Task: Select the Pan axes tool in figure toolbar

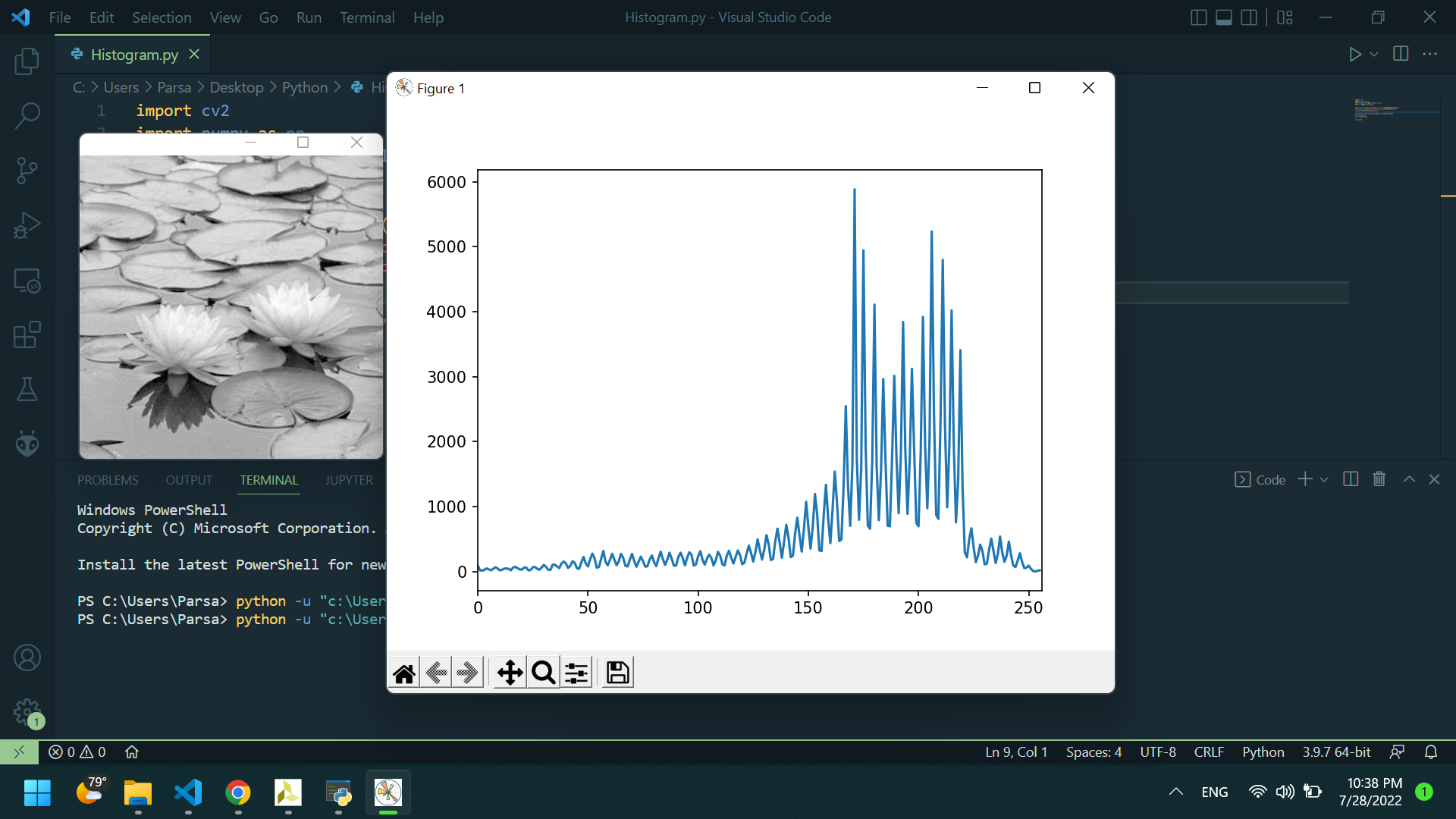Action: pyautogui.click(x=510, y=673)
